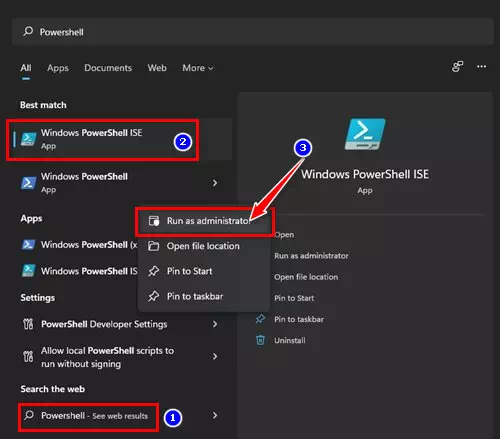This screenshot has height=439, width=500.
Task: Click the Powershell search input field
Action: (x=253, y=32)
